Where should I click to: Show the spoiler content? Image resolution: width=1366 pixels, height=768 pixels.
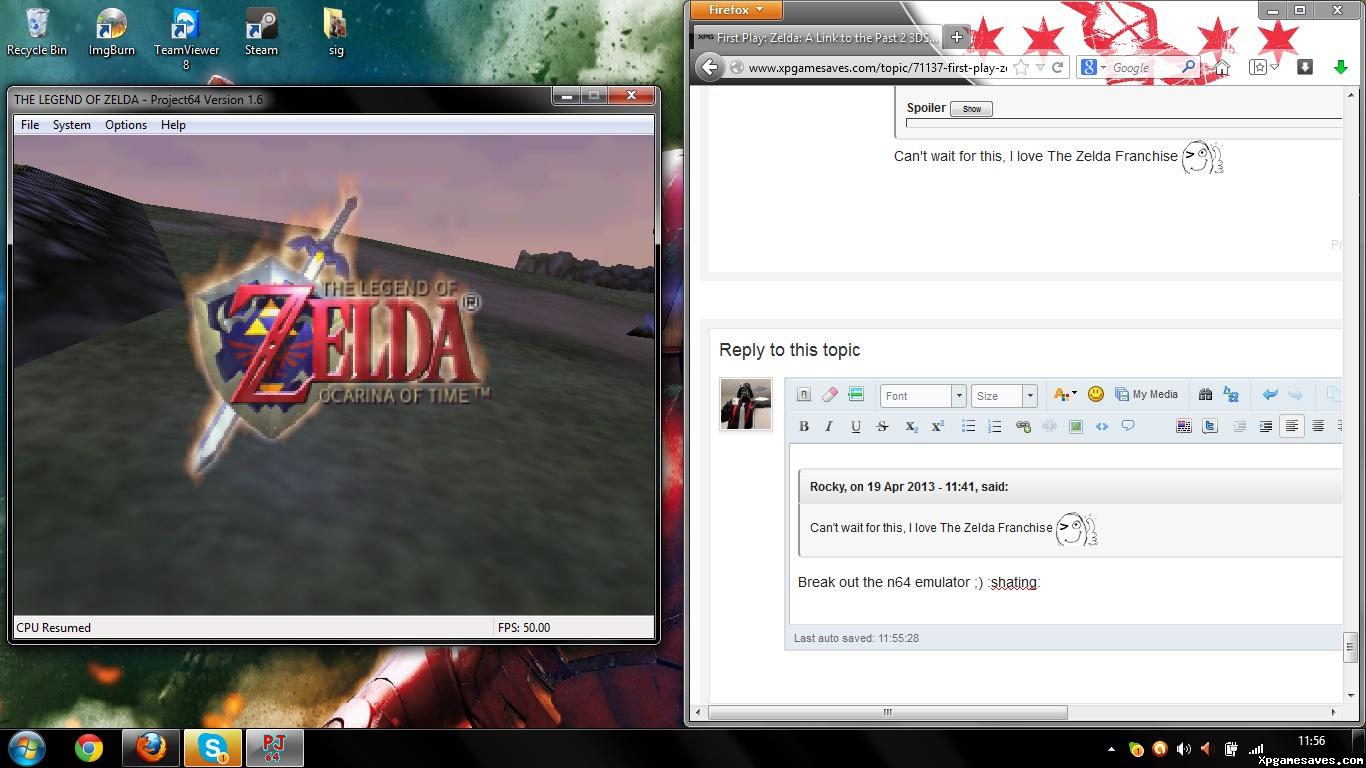(971, 109)
